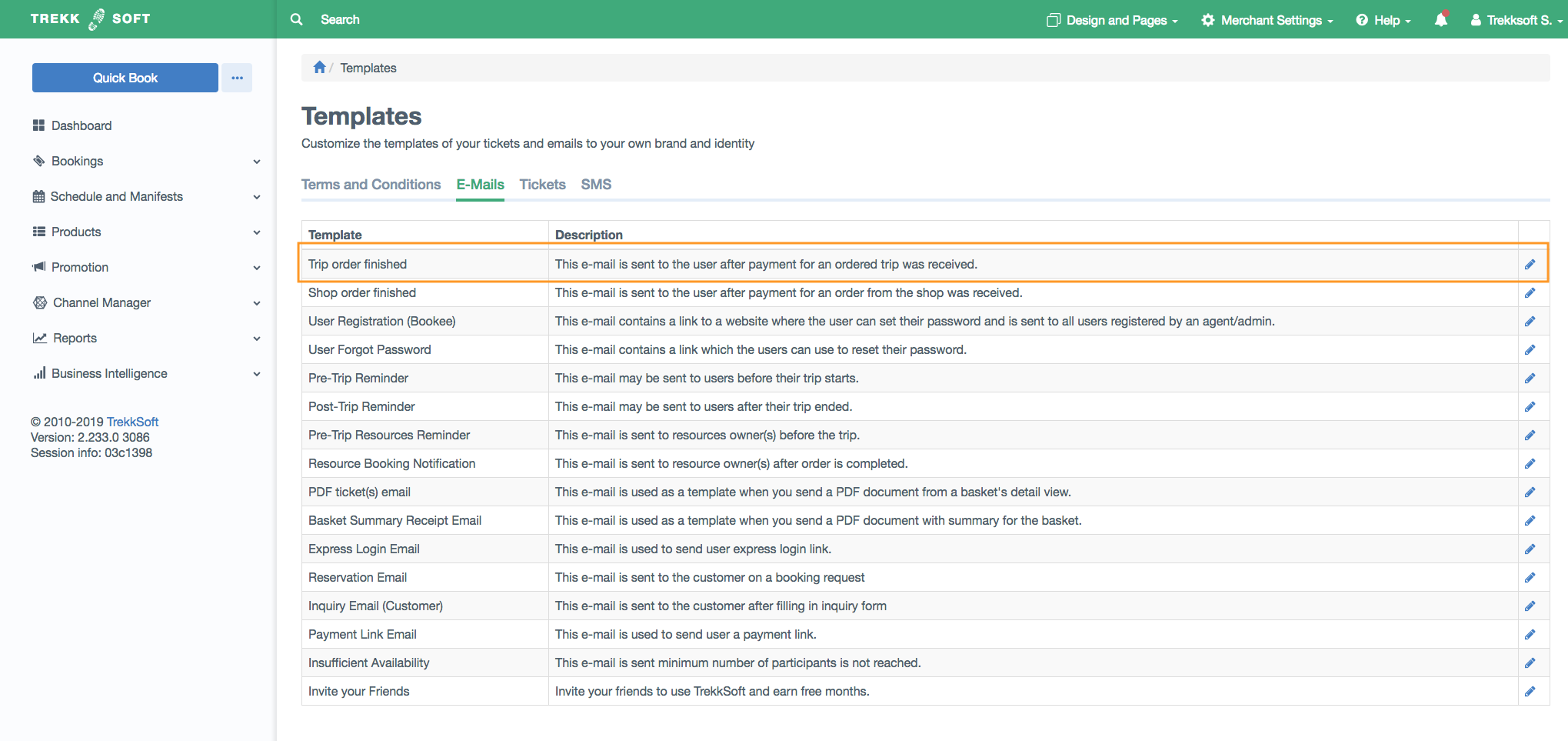Open notifications bell
This screenshot has width=1568, height=741.
(1441, 19)
